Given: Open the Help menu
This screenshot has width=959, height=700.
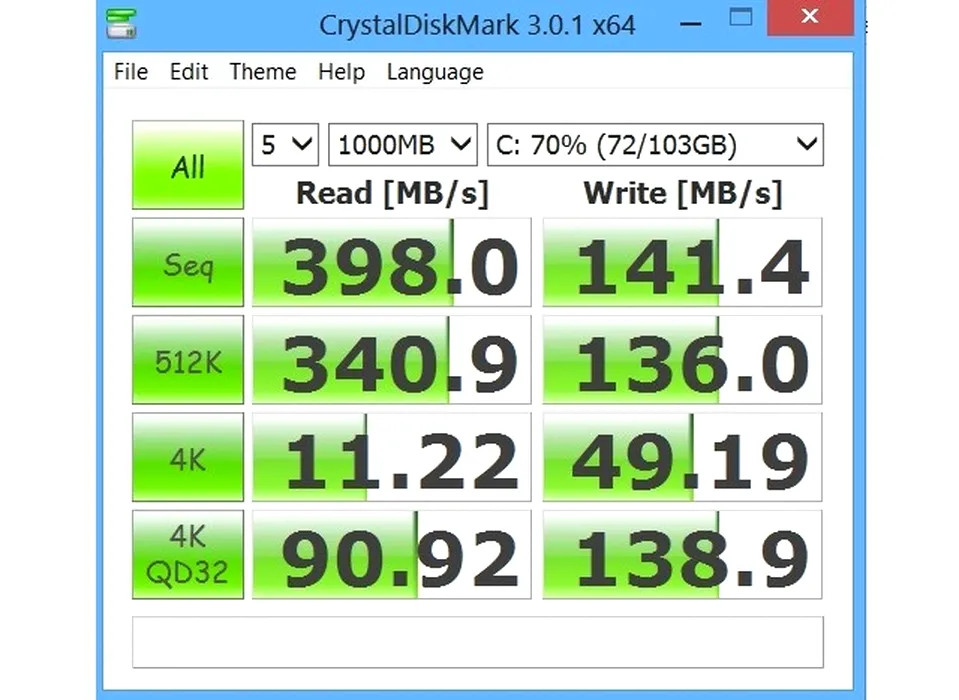Looking at the screenshot, I should point(341,72).
